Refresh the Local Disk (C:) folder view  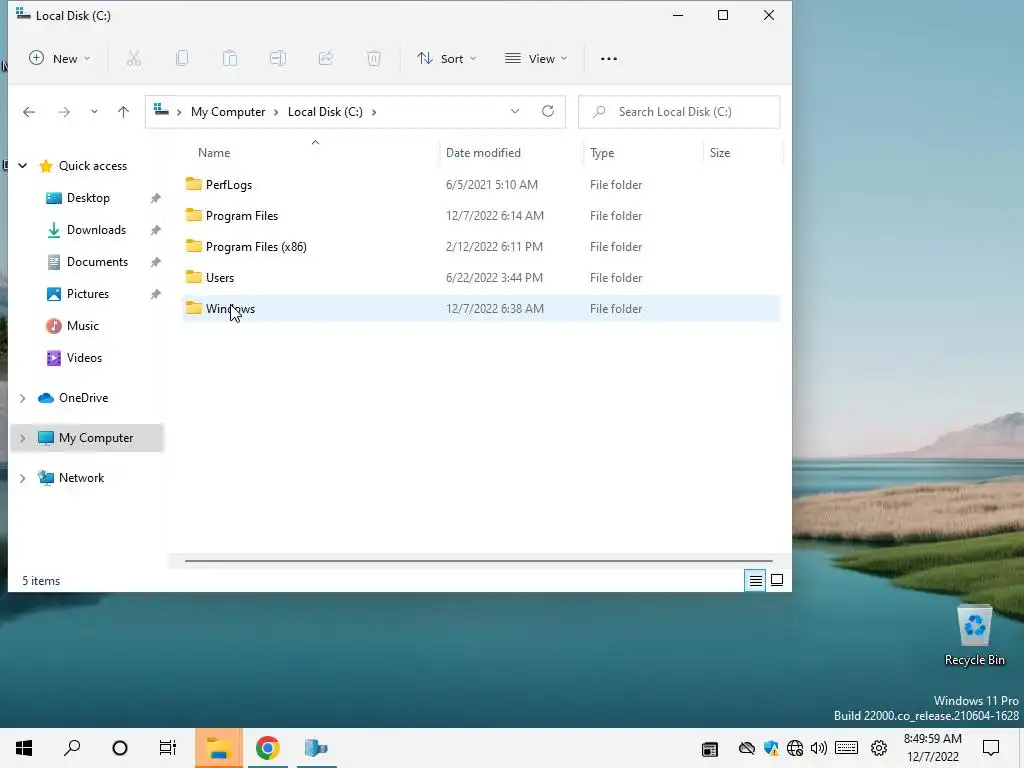point(548,111)
